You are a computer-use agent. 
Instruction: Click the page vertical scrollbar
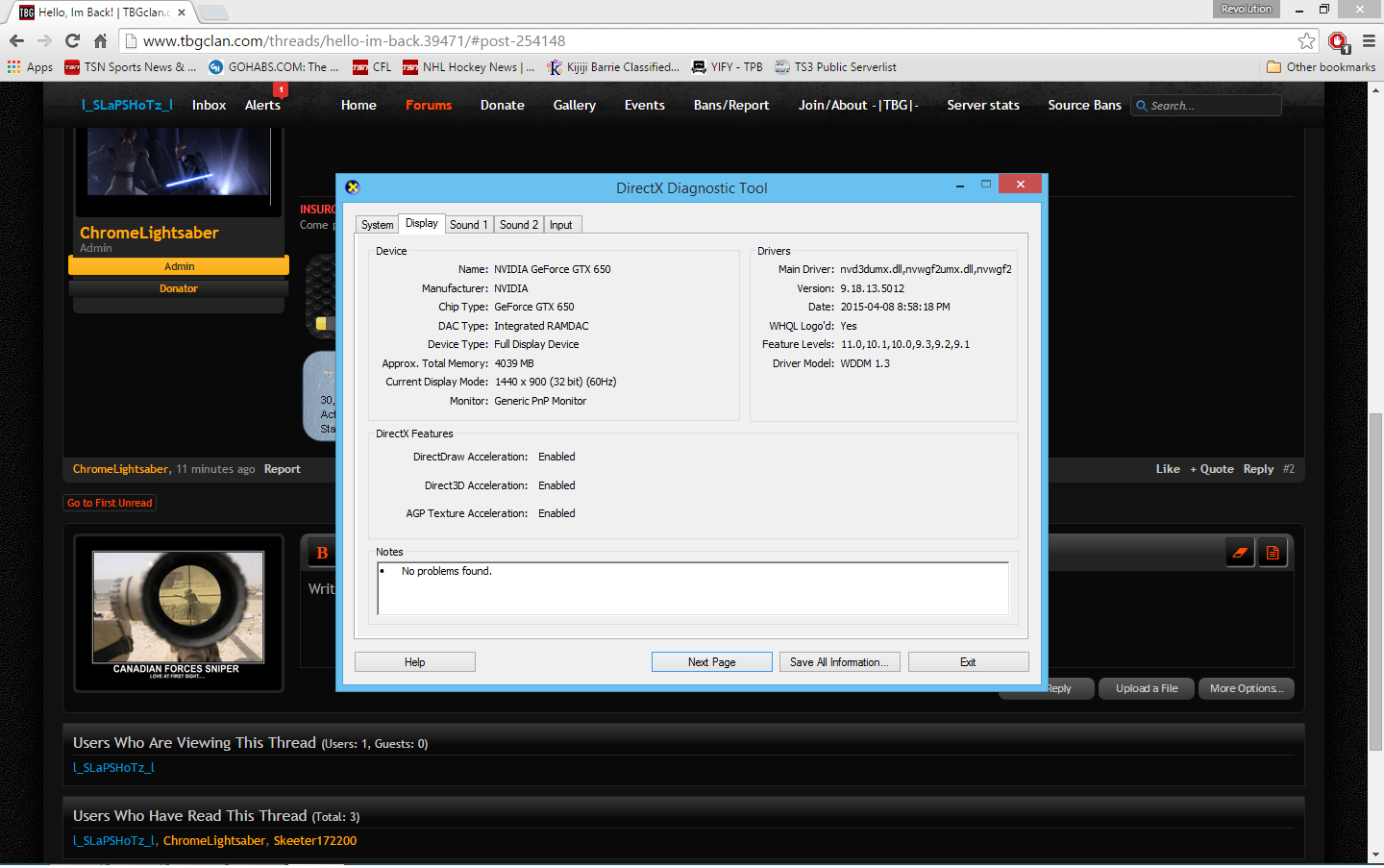1376,582
